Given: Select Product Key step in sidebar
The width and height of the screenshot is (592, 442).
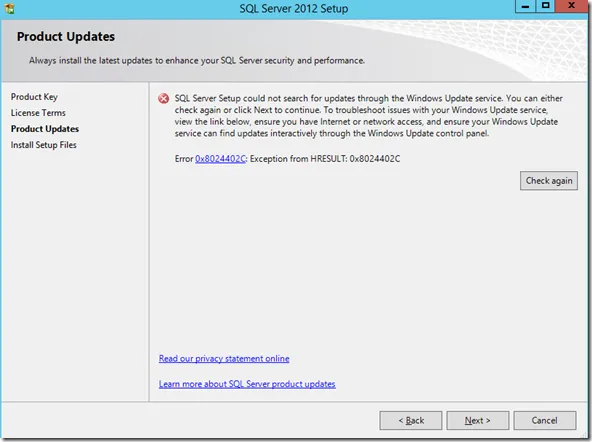Looking at the screenshot, I should pyautogui.click(x=34, y=97).
